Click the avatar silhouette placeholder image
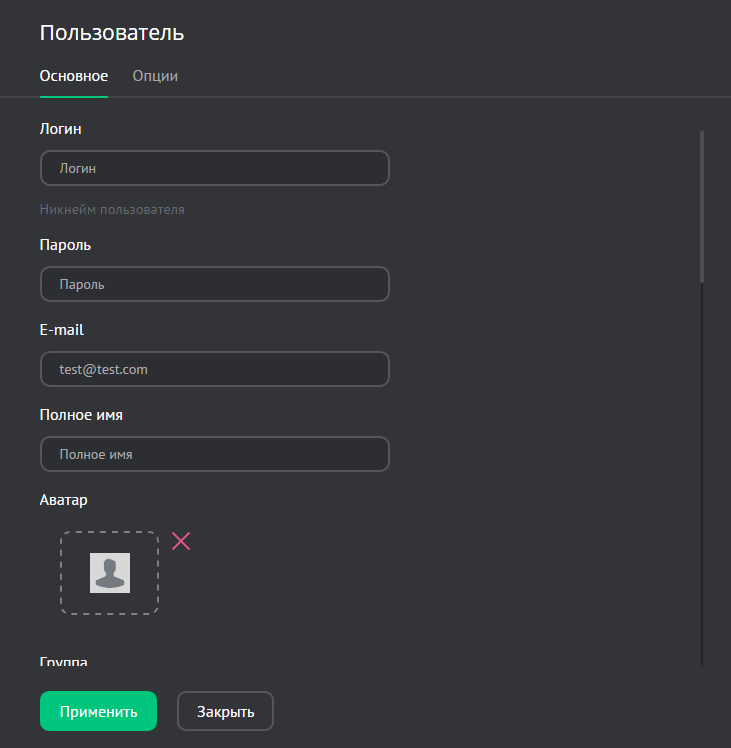Image resolution: width=731 pixels, height=748 pixels. 110,573
